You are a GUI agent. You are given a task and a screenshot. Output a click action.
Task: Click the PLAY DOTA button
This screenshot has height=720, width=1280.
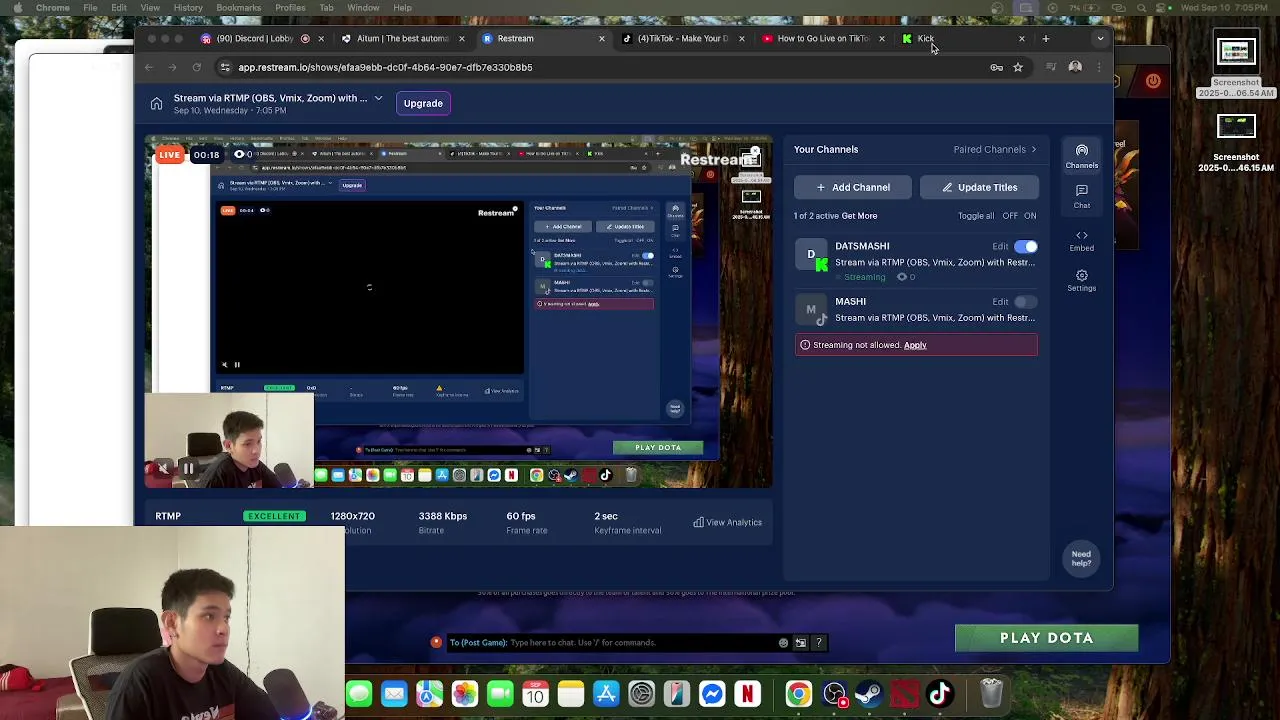(1046, 638)
